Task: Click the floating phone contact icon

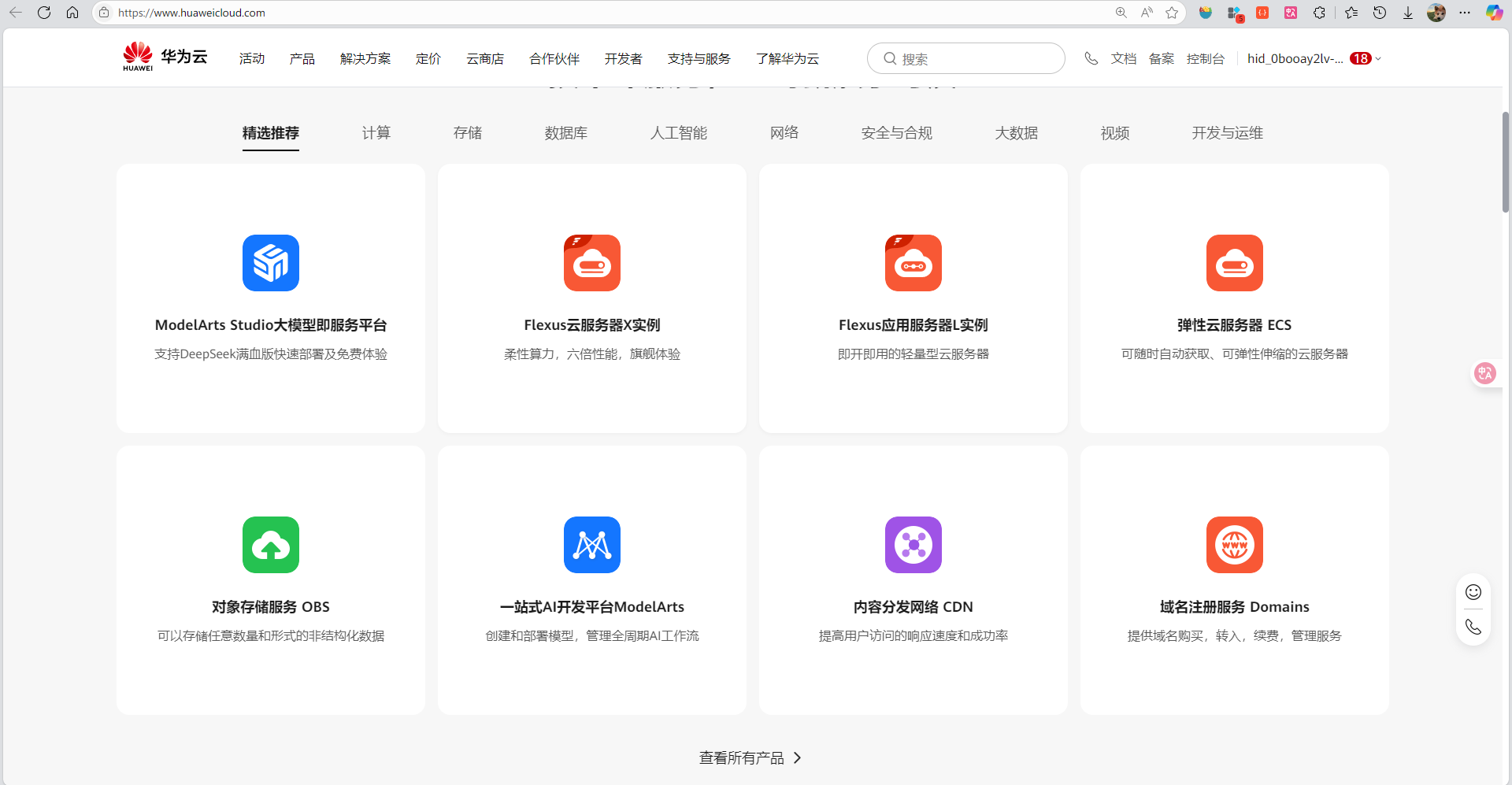Action: pos(1473,627)
